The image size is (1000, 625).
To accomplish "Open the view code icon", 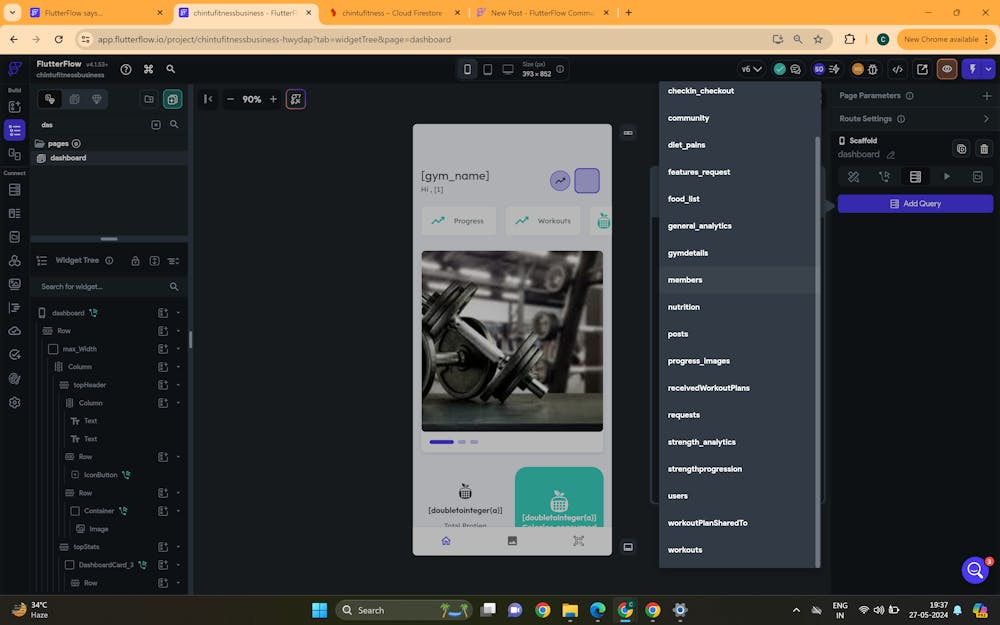I will [x=897, y=69].
